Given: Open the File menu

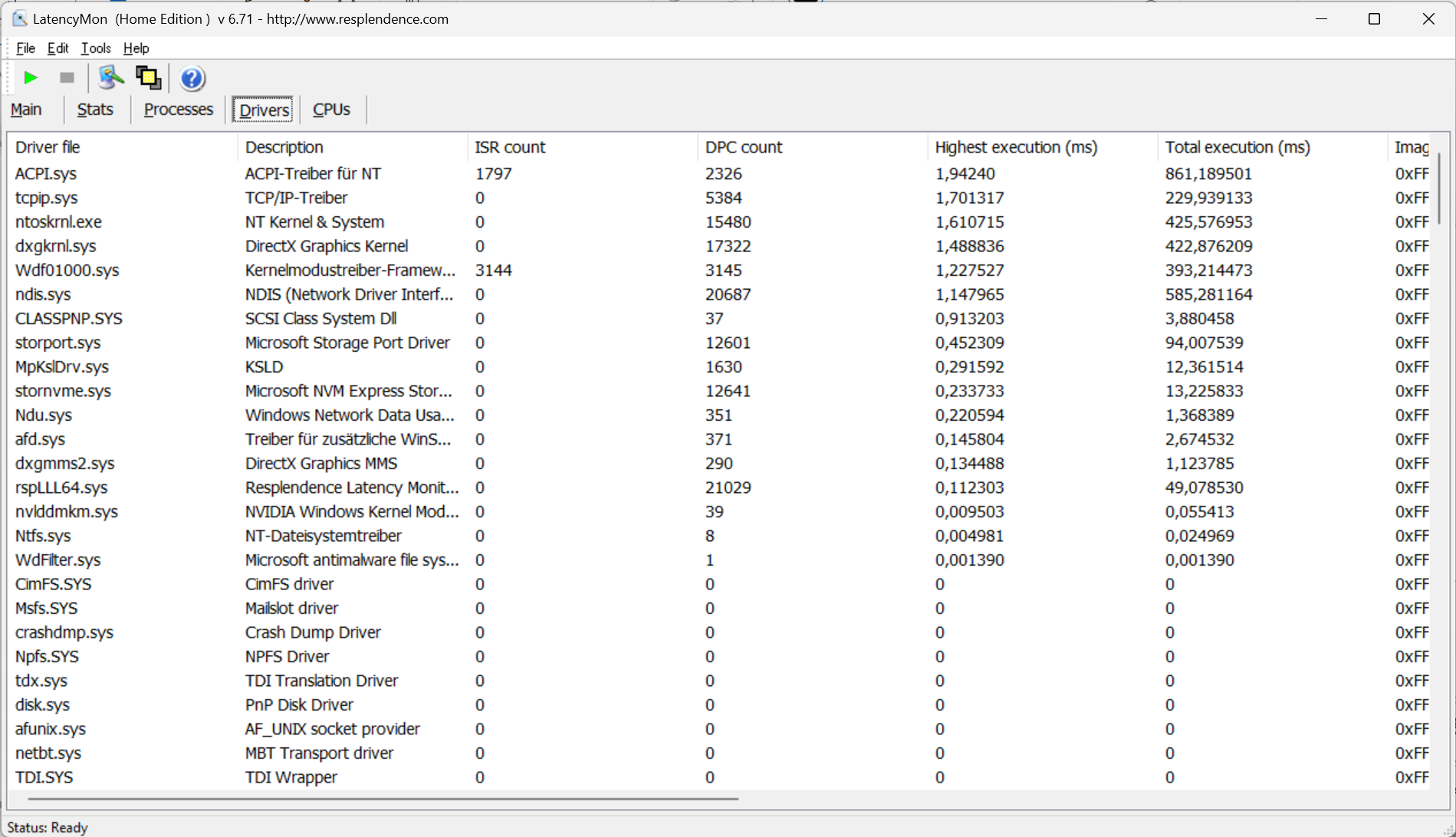Looking at the screenshot, I should point(25,48).
